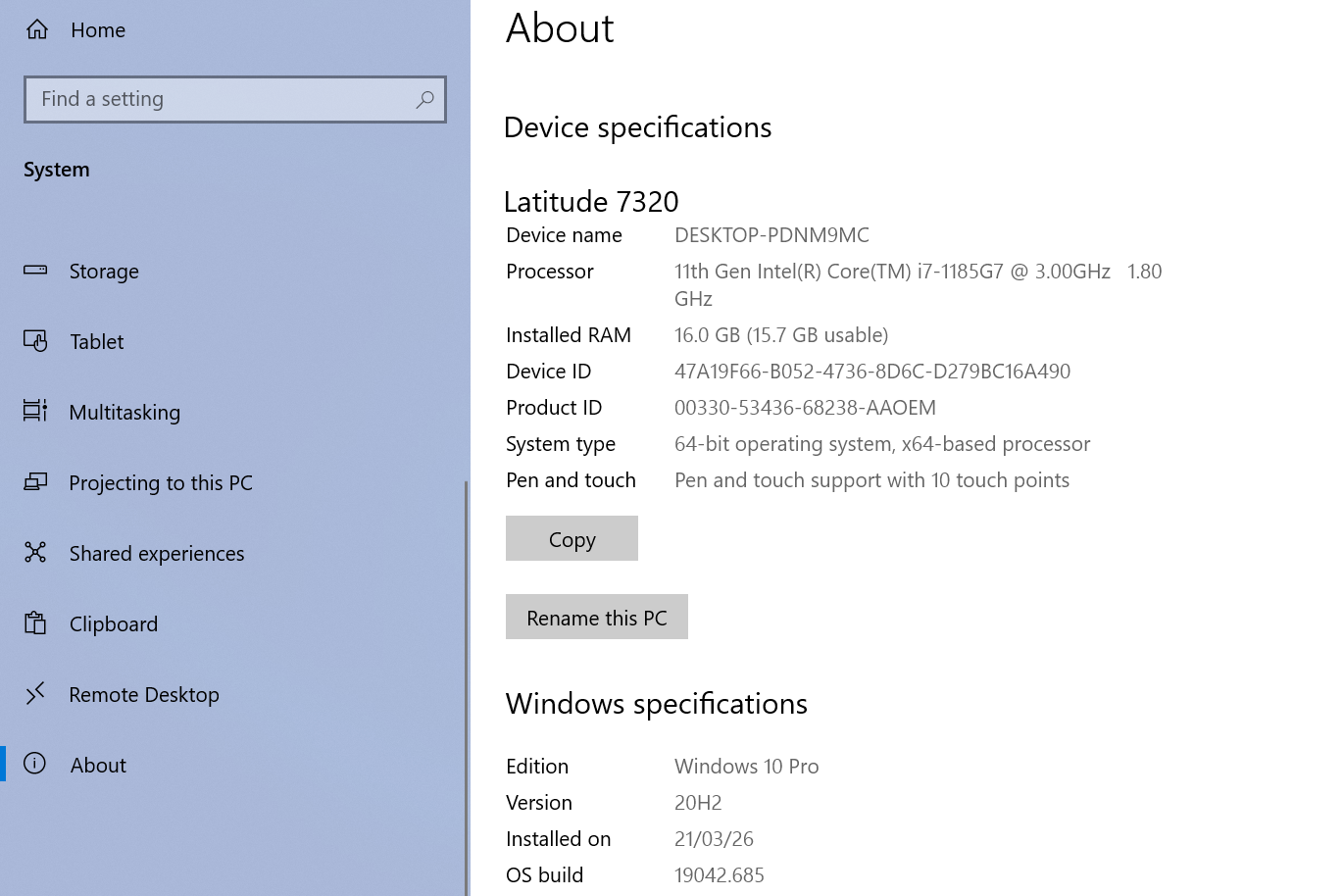Screen dimensions: 1343x896
Task: Open the Home settings page
Action: tap(98, 30)
